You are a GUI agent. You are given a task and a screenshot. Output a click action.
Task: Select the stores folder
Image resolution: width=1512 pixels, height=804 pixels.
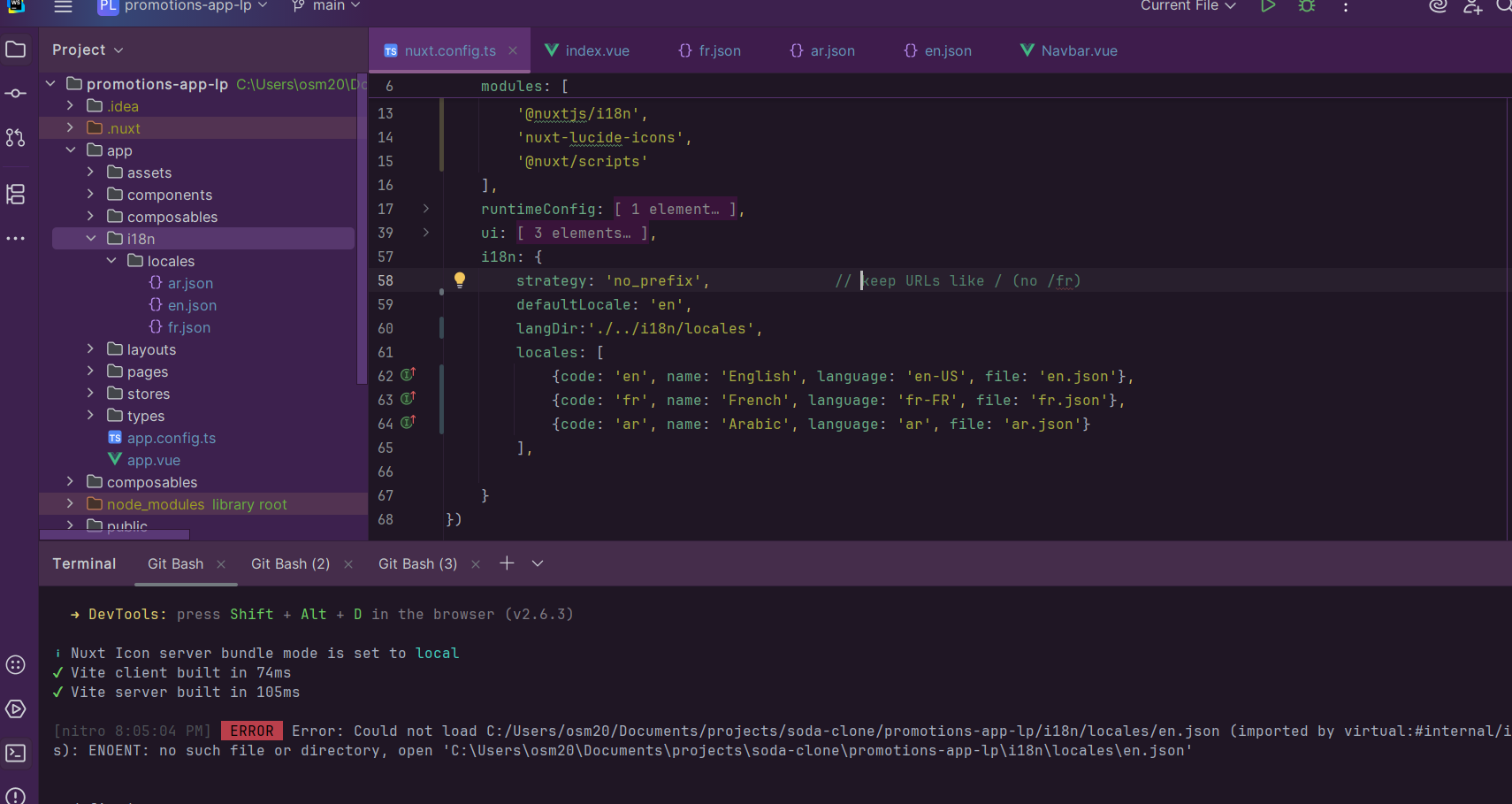coord(149,394)
